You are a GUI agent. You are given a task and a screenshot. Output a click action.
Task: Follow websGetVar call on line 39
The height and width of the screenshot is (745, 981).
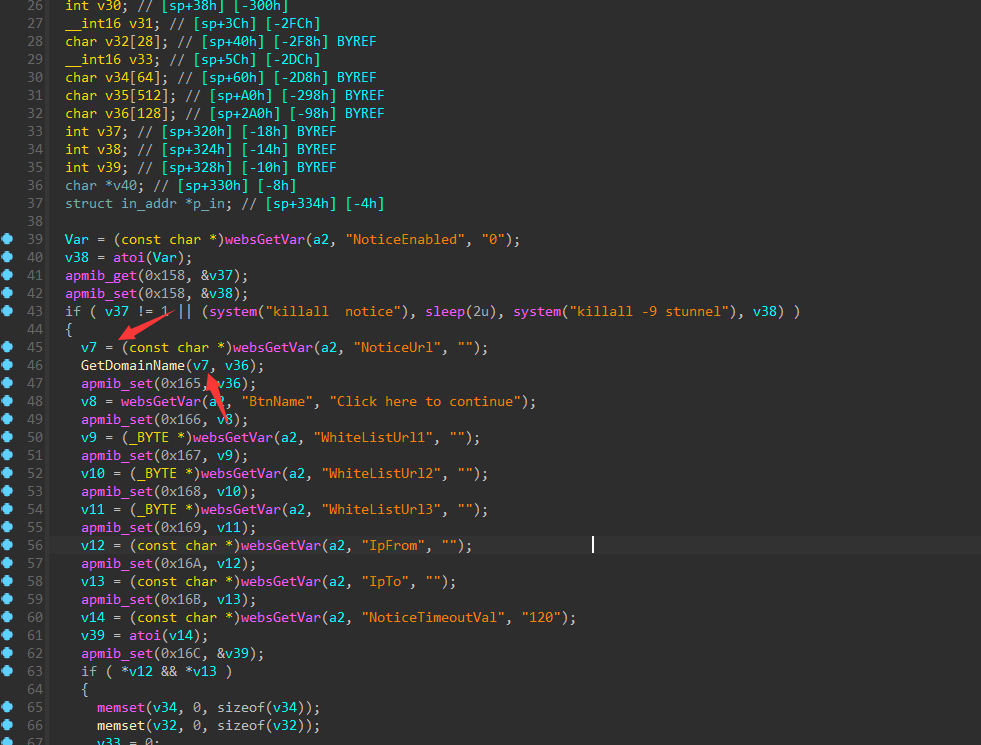point(265,240)
